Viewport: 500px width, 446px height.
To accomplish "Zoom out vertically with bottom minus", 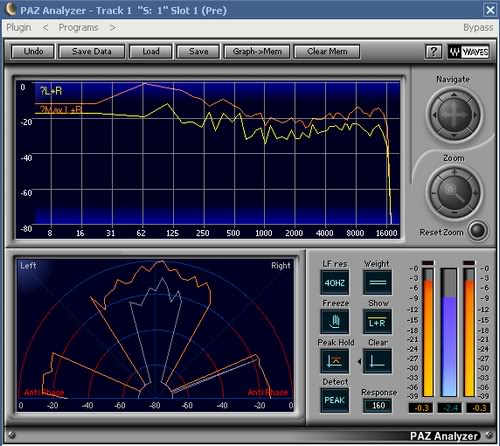I will [454, 212].
